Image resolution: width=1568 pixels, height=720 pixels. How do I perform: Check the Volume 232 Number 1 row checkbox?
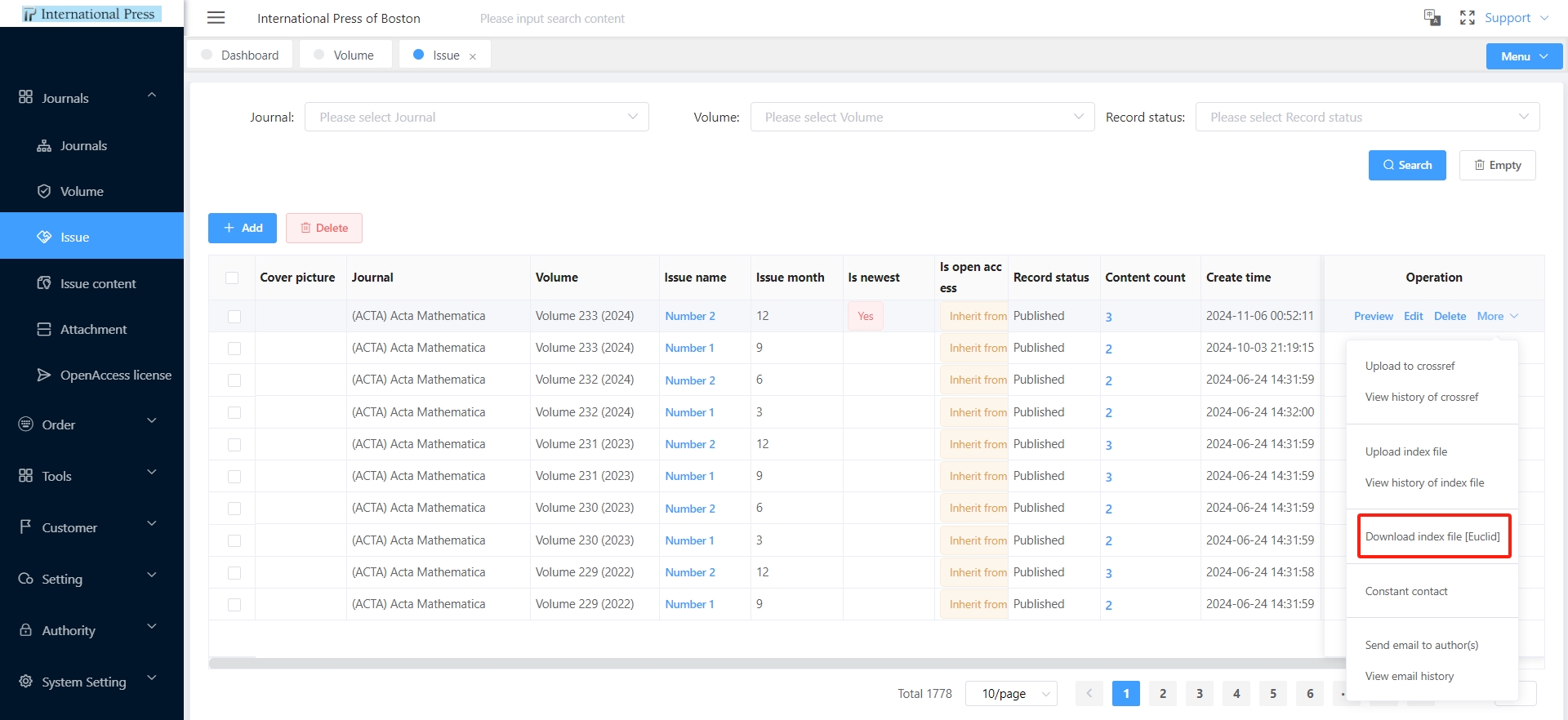[234, 413]
